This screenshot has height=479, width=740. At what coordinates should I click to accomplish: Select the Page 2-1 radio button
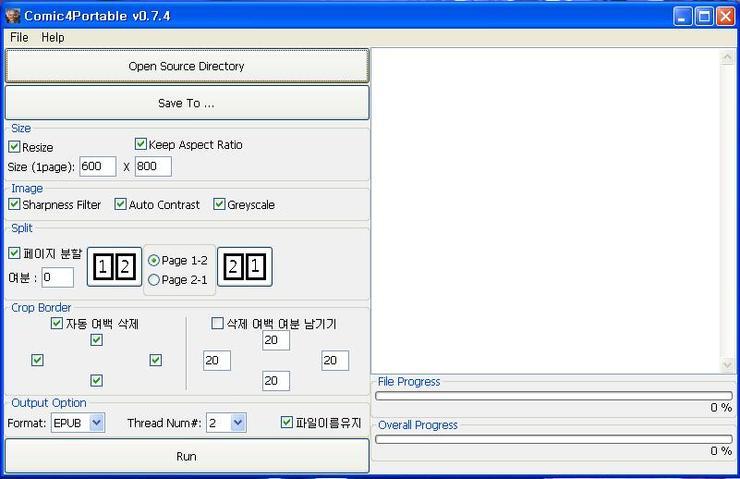(154, 280)
